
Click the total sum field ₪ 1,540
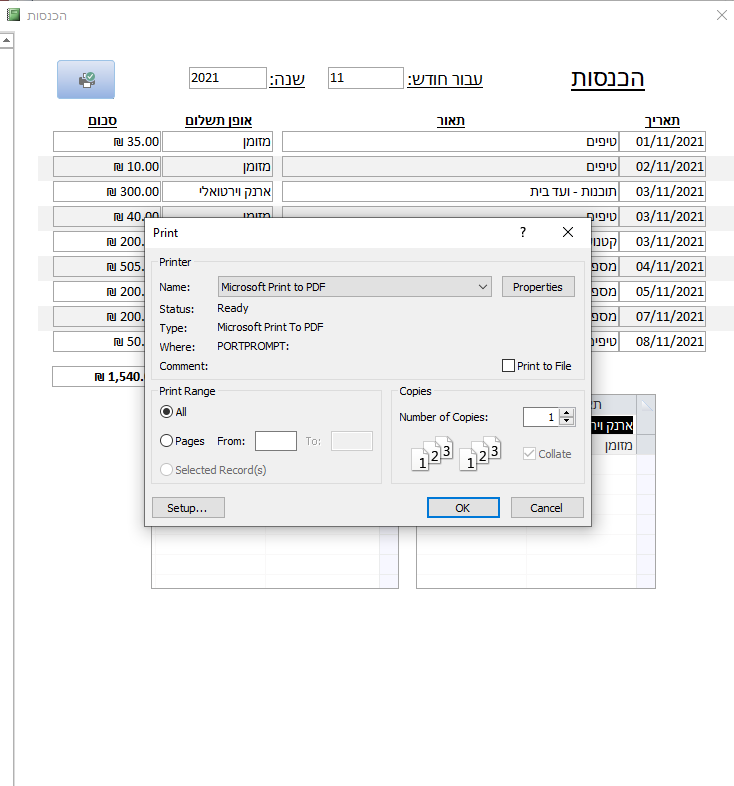click(99, 376)
